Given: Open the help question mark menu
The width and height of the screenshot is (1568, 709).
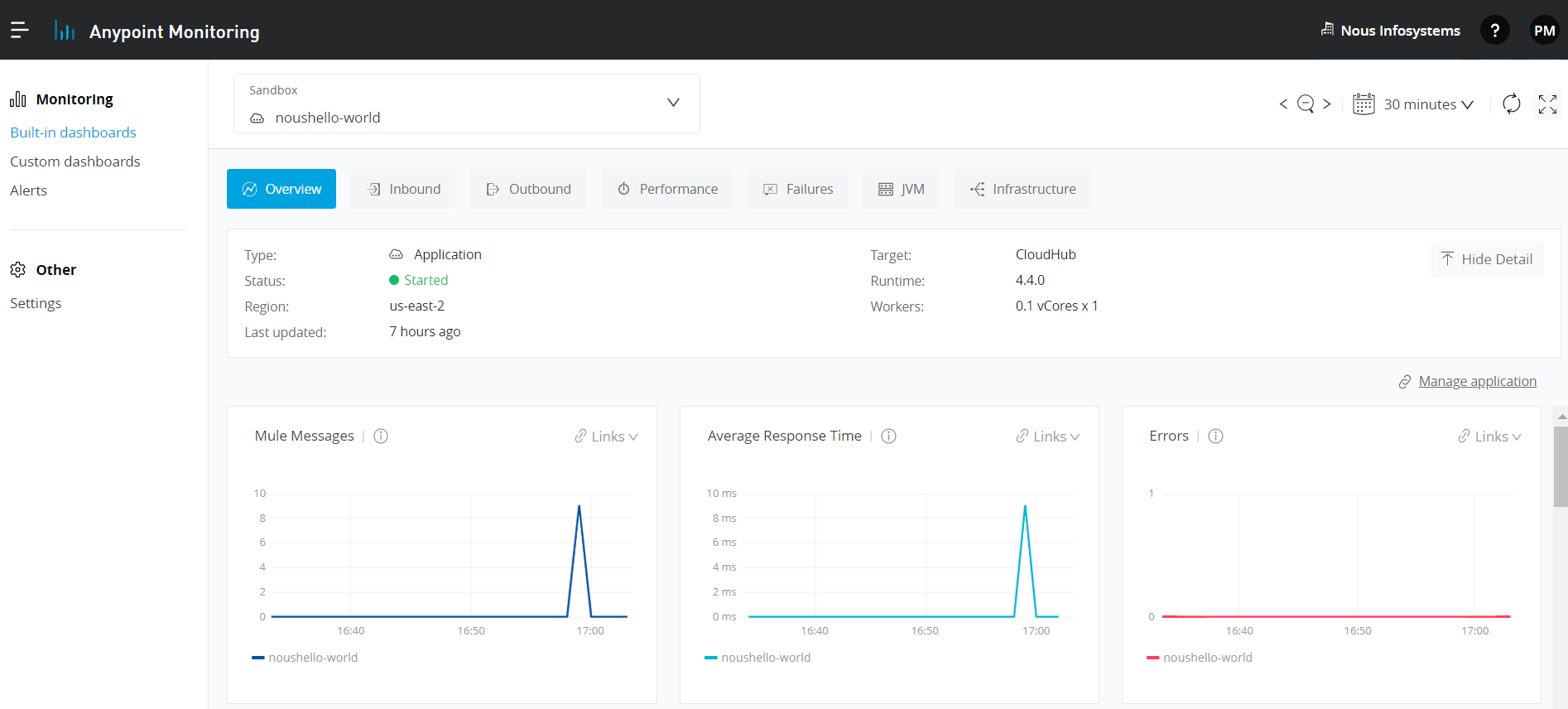Looking at the screenshot, I should click(1494, 31).
